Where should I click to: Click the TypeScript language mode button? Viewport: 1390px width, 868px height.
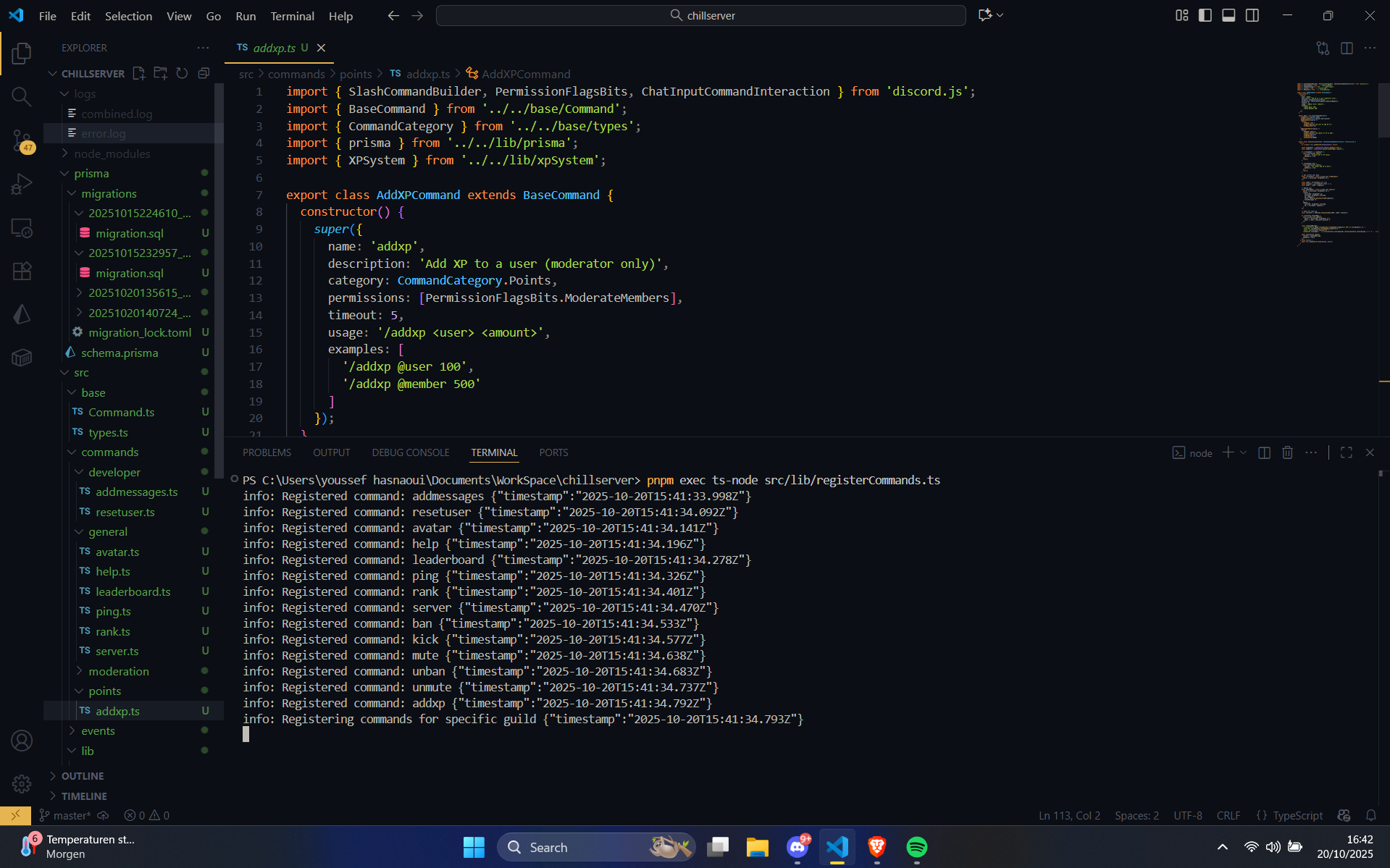pyautogui.click(x=1297, y=815)
